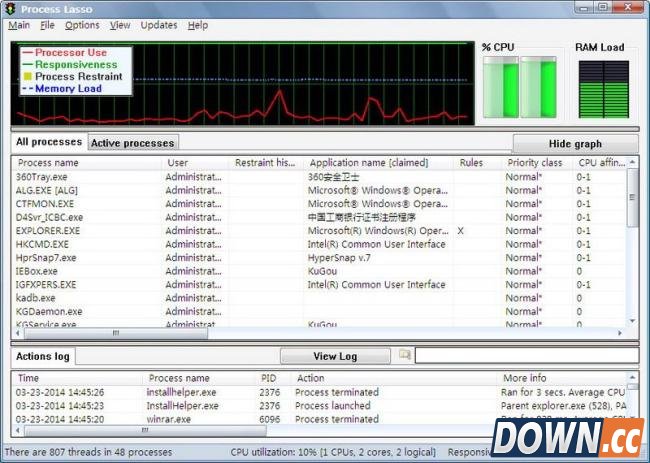Select the HprSnap7.exe process
This screenshot has width=650, height=463.
[319, 258]
